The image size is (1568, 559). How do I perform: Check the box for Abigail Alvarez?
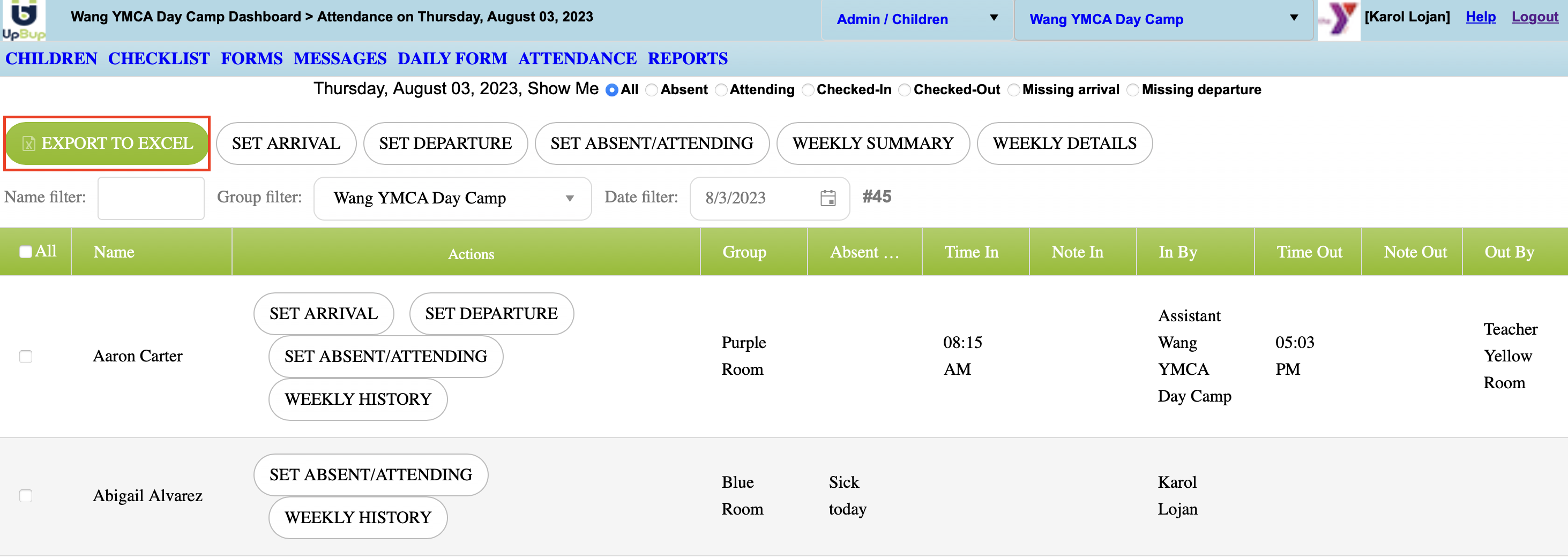coord(26,496)
